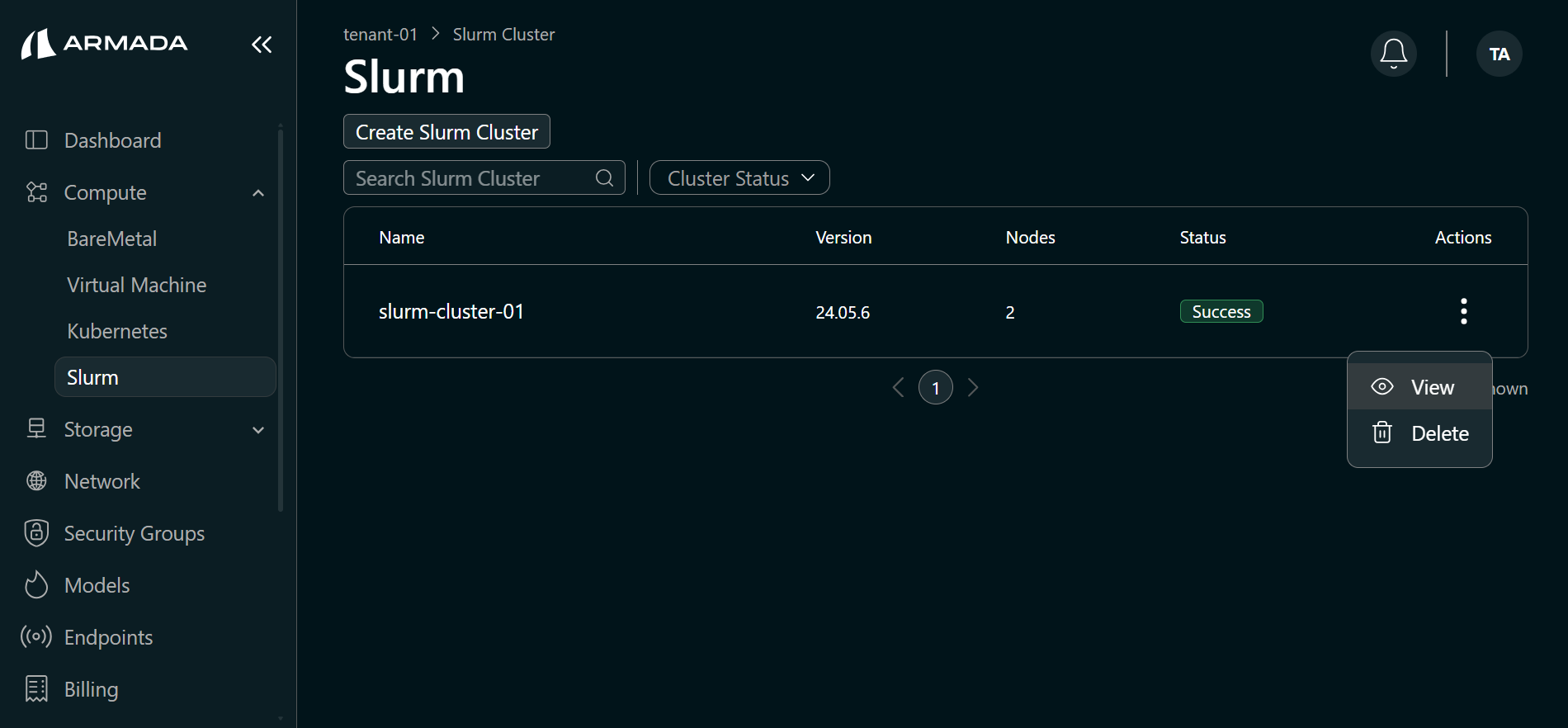Click the Actions column header
Image resolution: width=1568 pixels, height=728 pixels.
point(1463,237)
